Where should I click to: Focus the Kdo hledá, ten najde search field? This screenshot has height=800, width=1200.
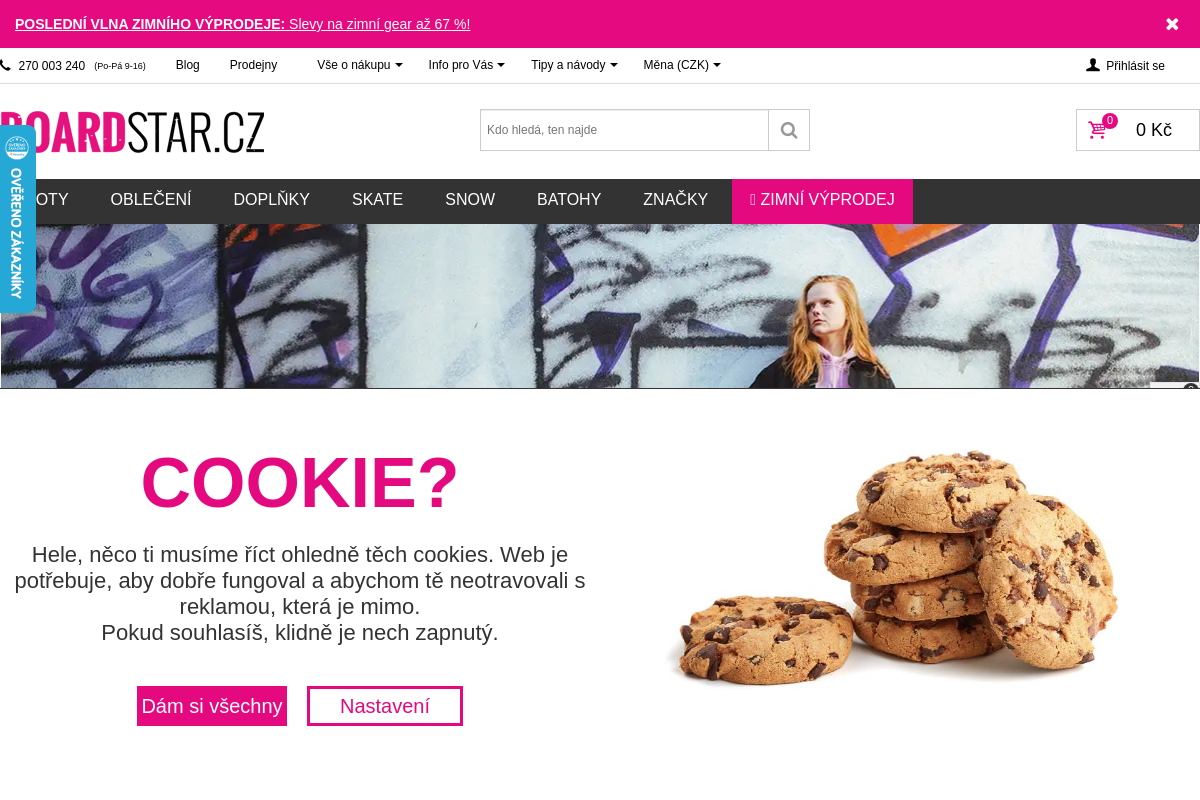624,130
